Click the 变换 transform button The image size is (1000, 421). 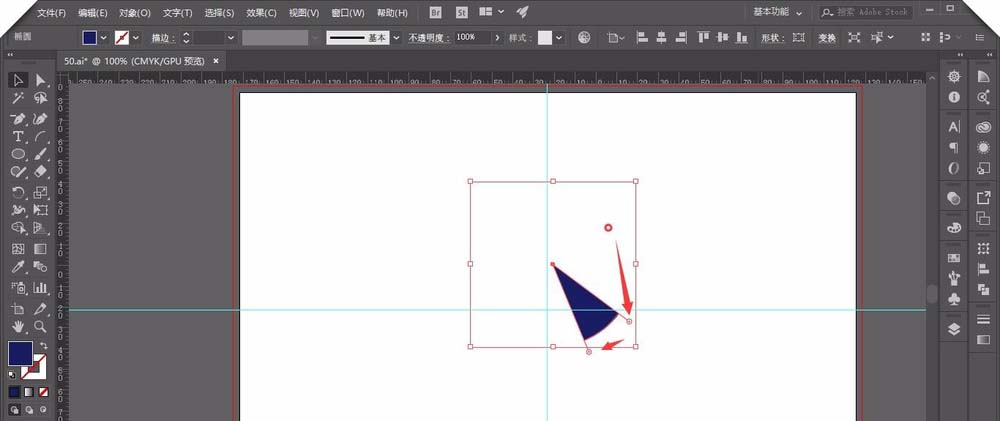click(x=827, y=38)
